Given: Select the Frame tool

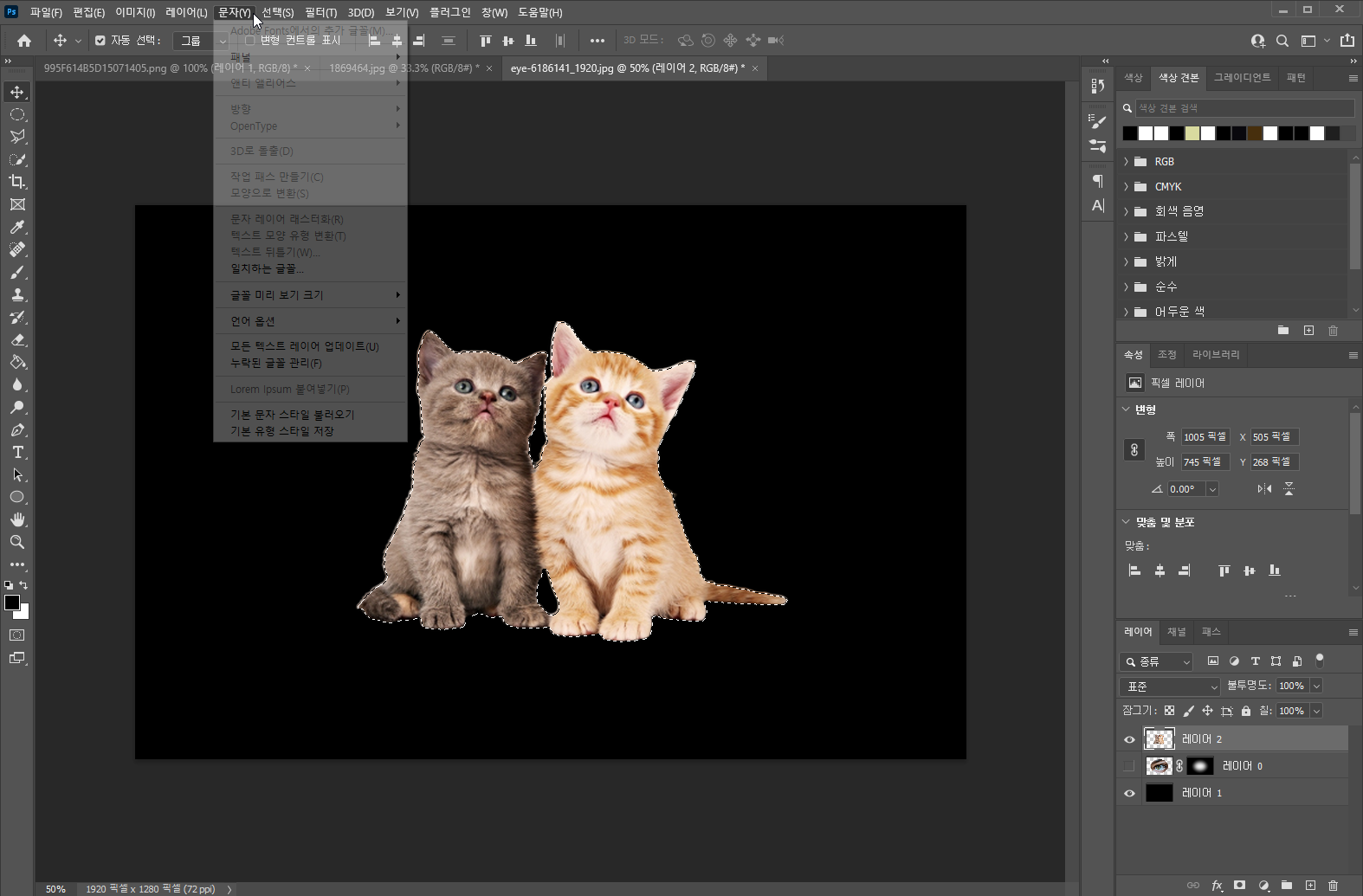Looking at the screenshot, I should (x=17, y=204).
